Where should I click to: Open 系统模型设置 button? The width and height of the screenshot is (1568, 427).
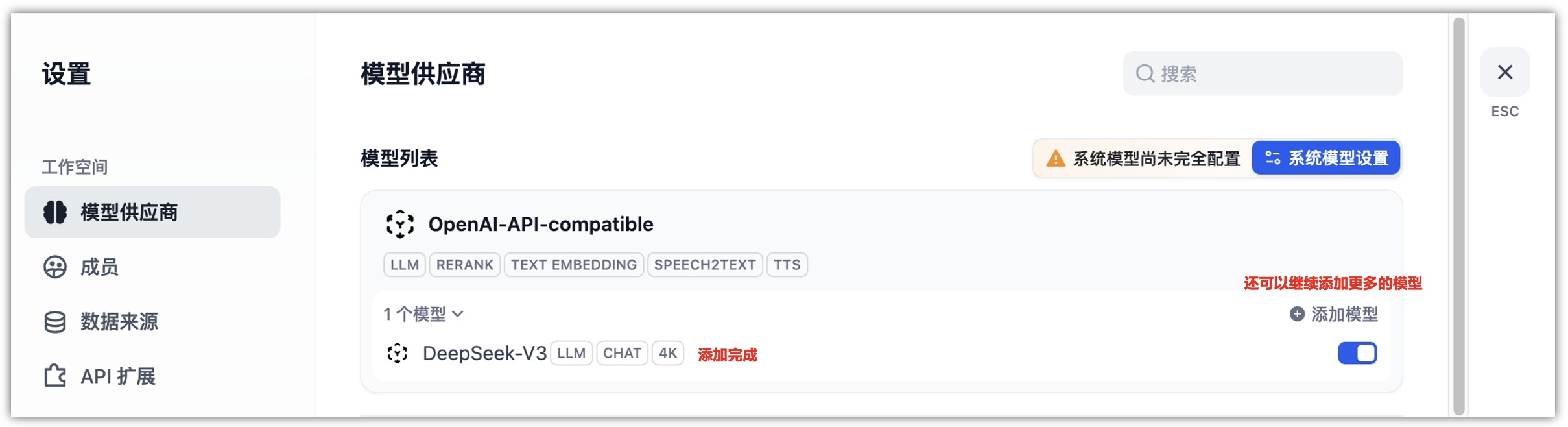coord(1326,158)
